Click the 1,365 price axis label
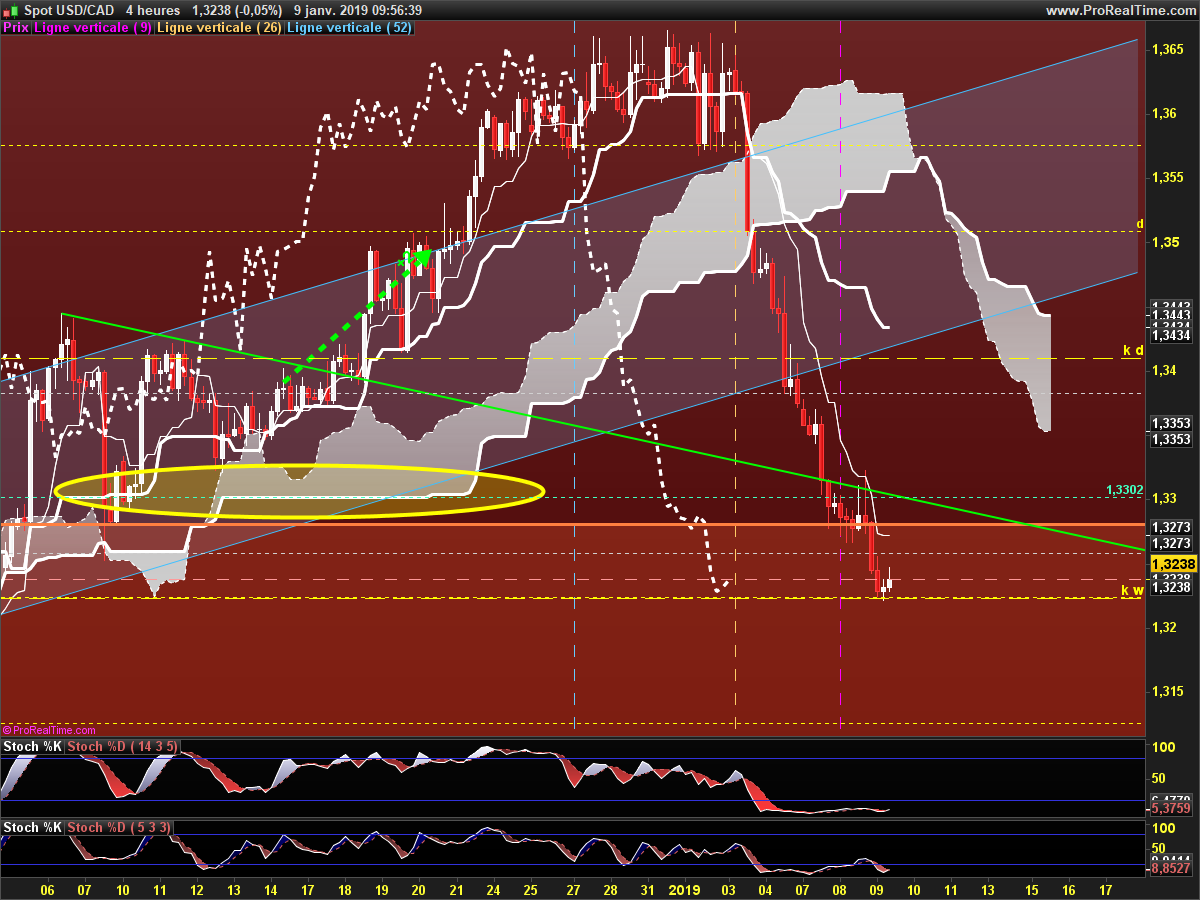The height and width of the screenshot is (900, 1200). point(1168,48)
